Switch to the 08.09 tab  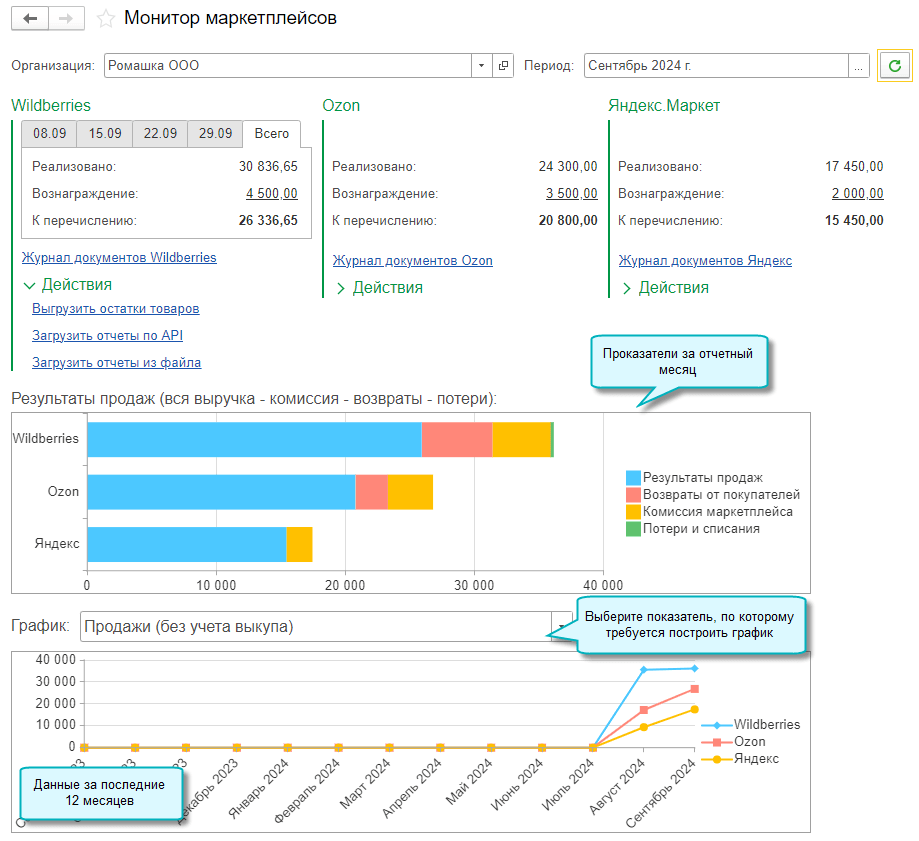(x=49, y=134)
